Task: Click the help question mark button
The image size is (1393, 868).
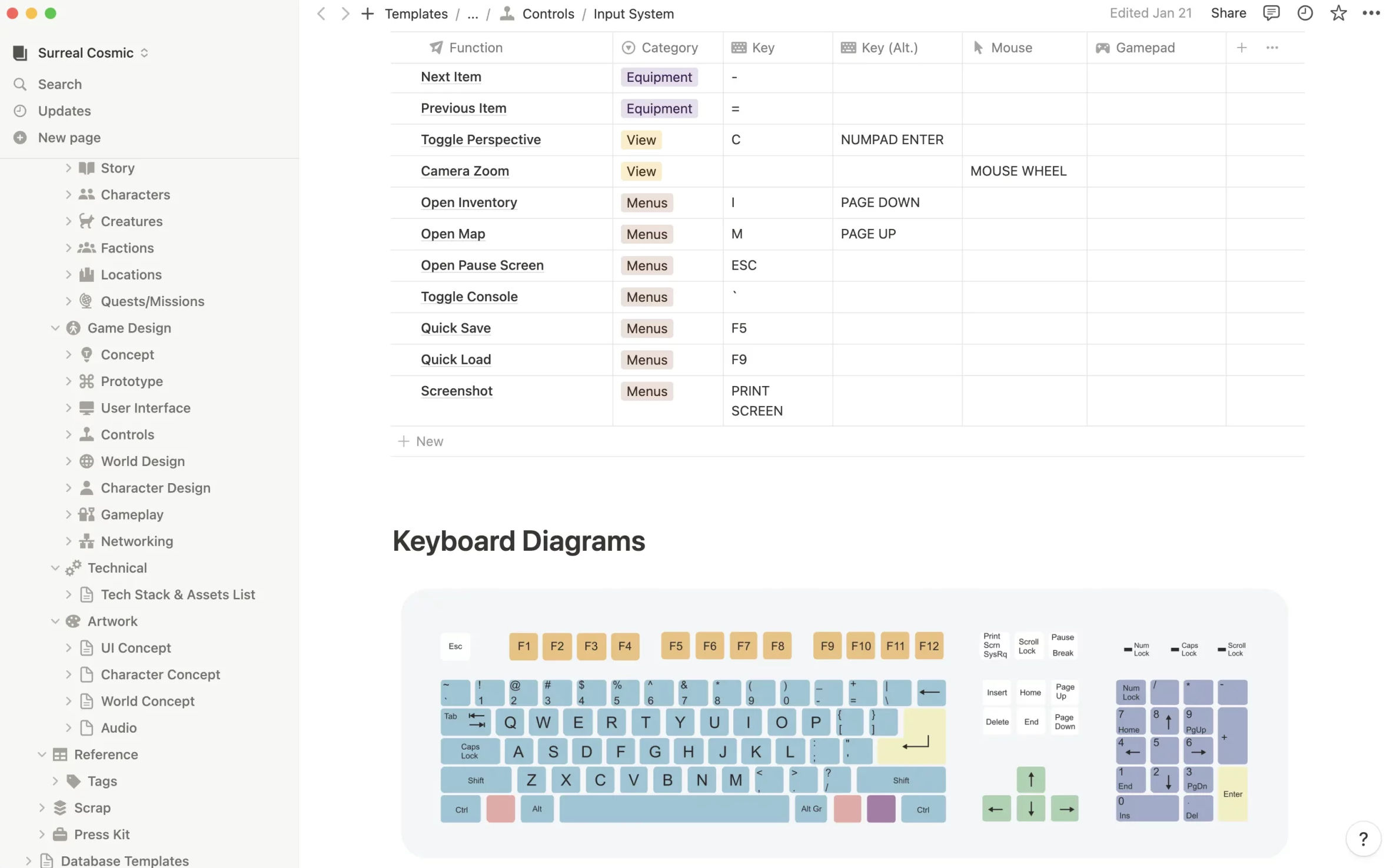Action: pos(1363,839)
